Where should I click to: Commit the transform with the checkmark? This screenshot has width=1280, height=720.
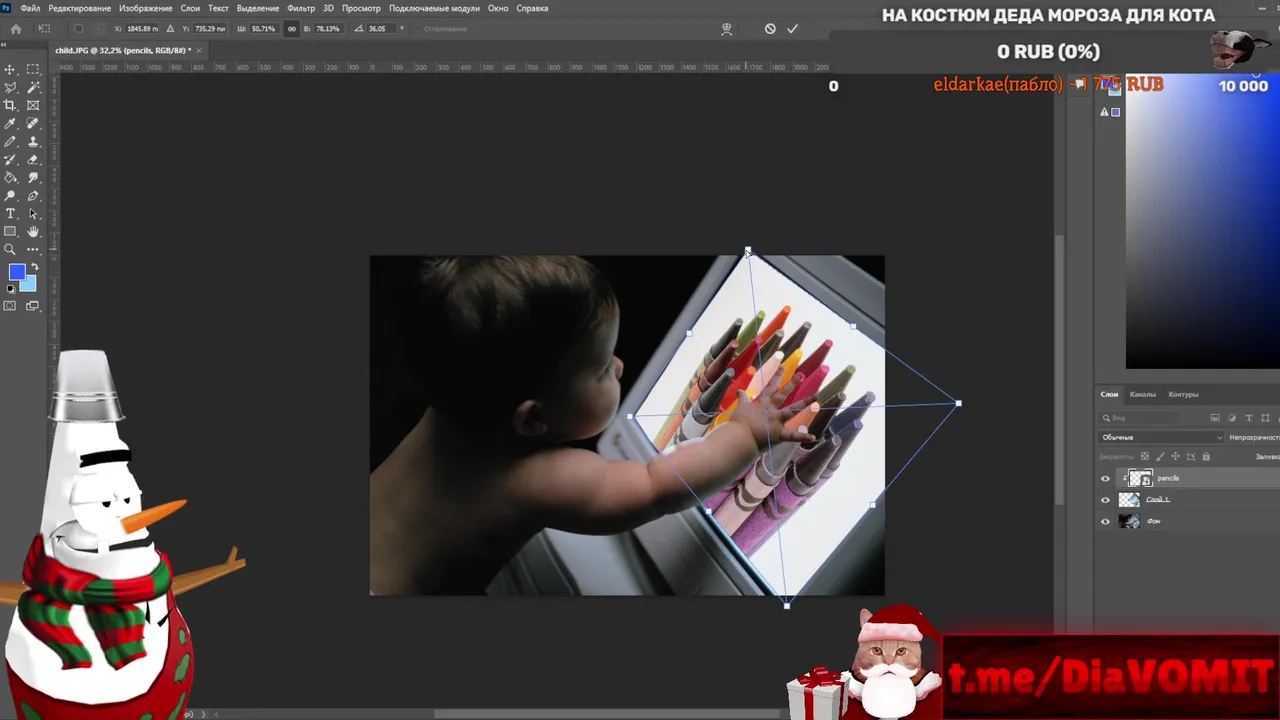click(792, 29)
